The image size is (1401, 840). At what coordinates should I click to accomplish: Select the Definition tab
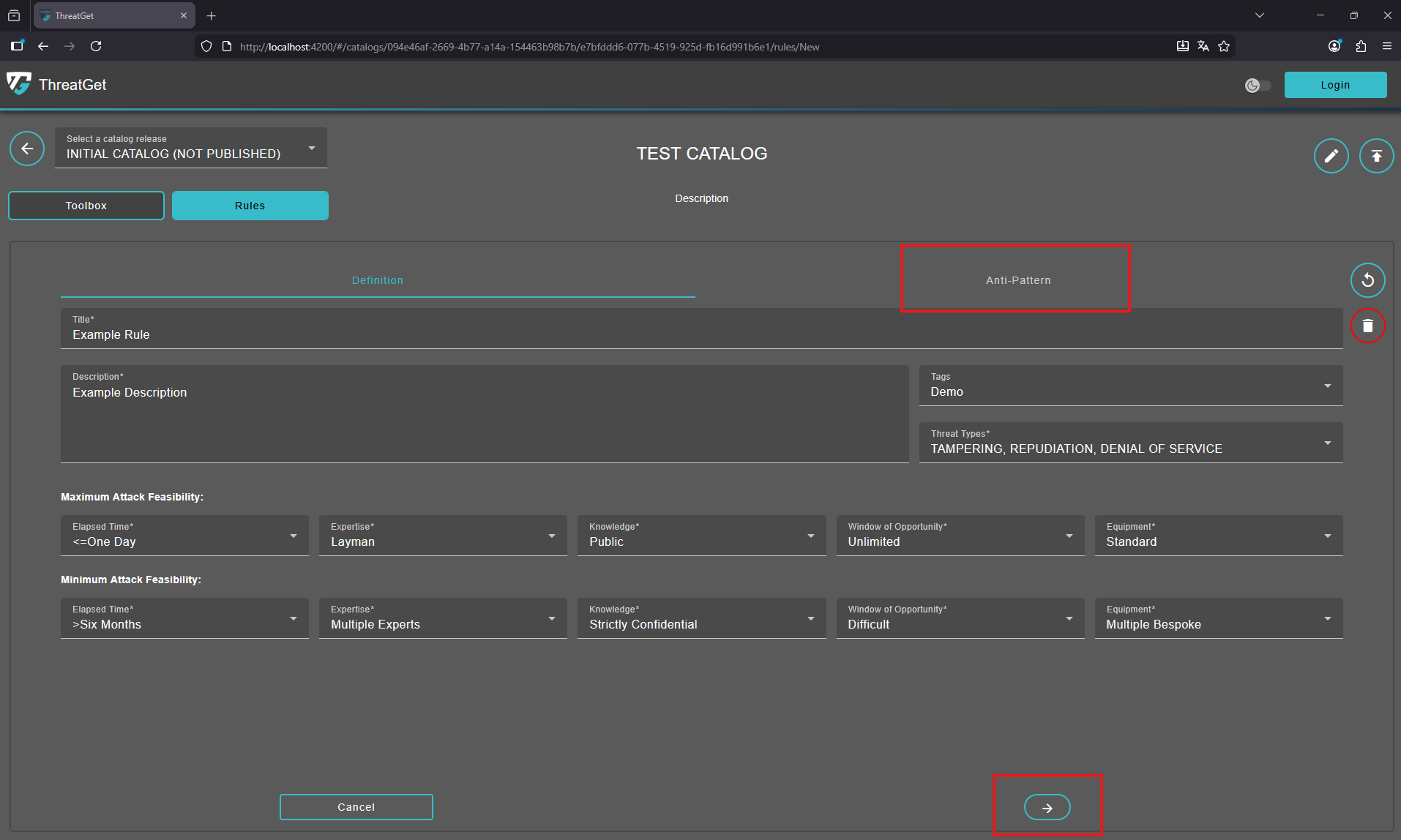[x=378, y=280]
